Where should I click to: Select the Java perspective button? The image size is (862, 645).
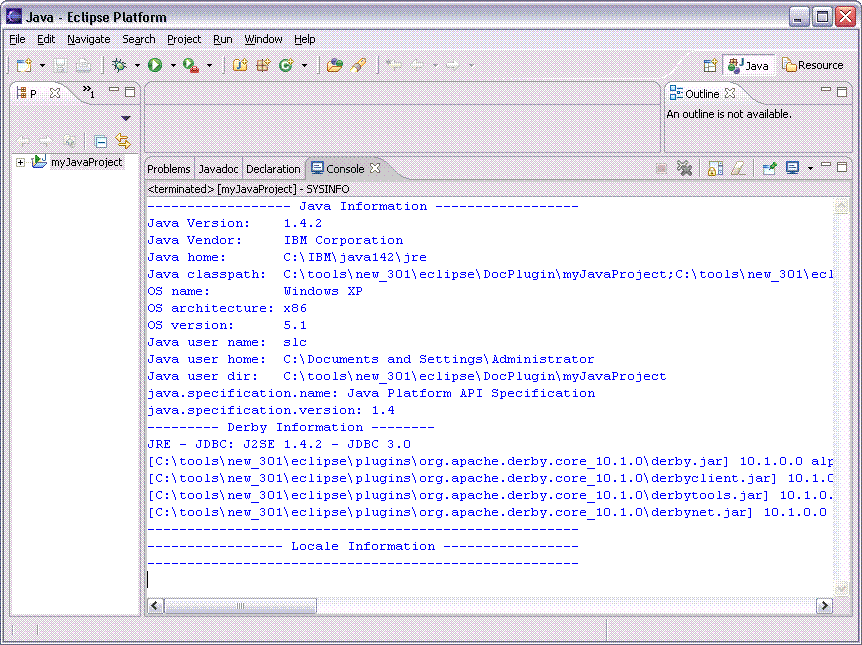tap(749, 65)
